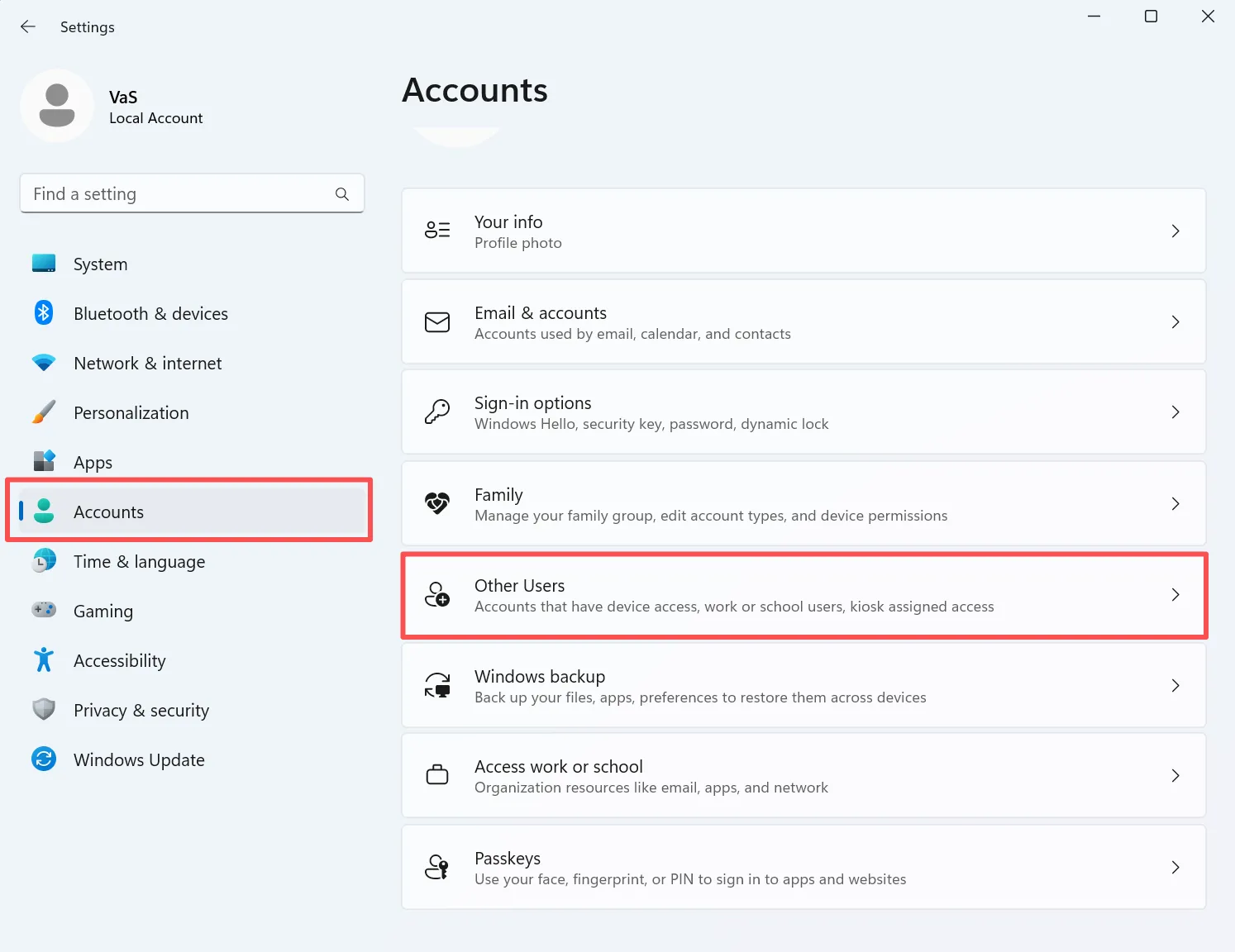Click the System monitor icon
This screenshot has height=952, width=1235.
pos(44,264)
